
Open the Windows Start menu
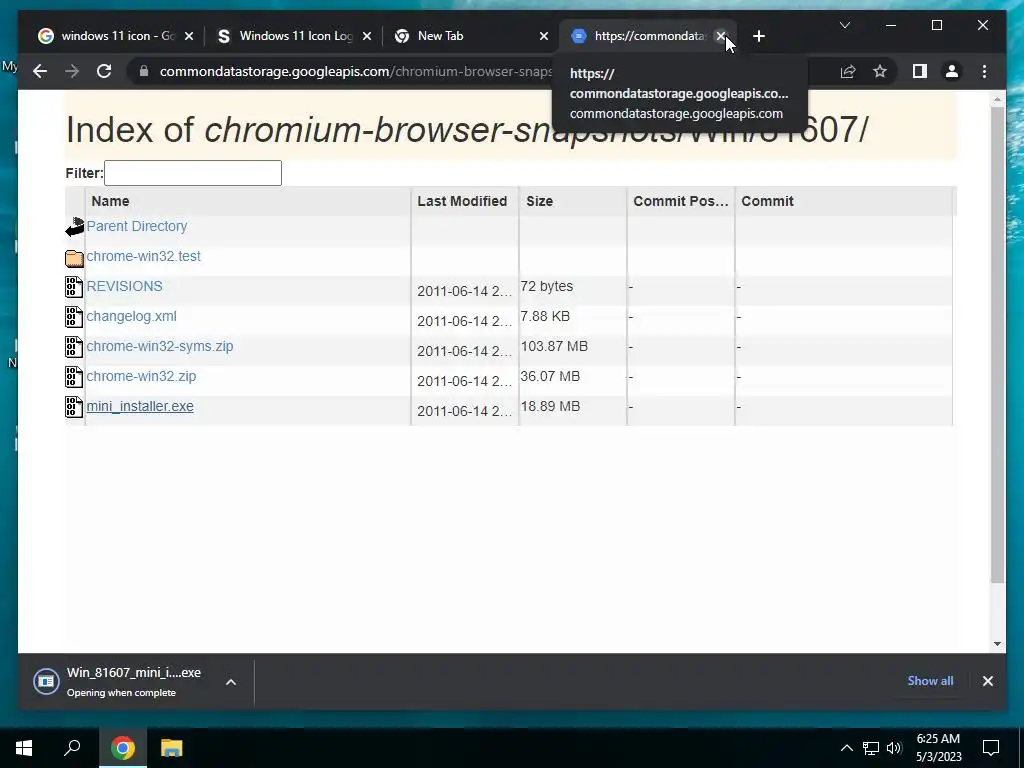point(24,748)
